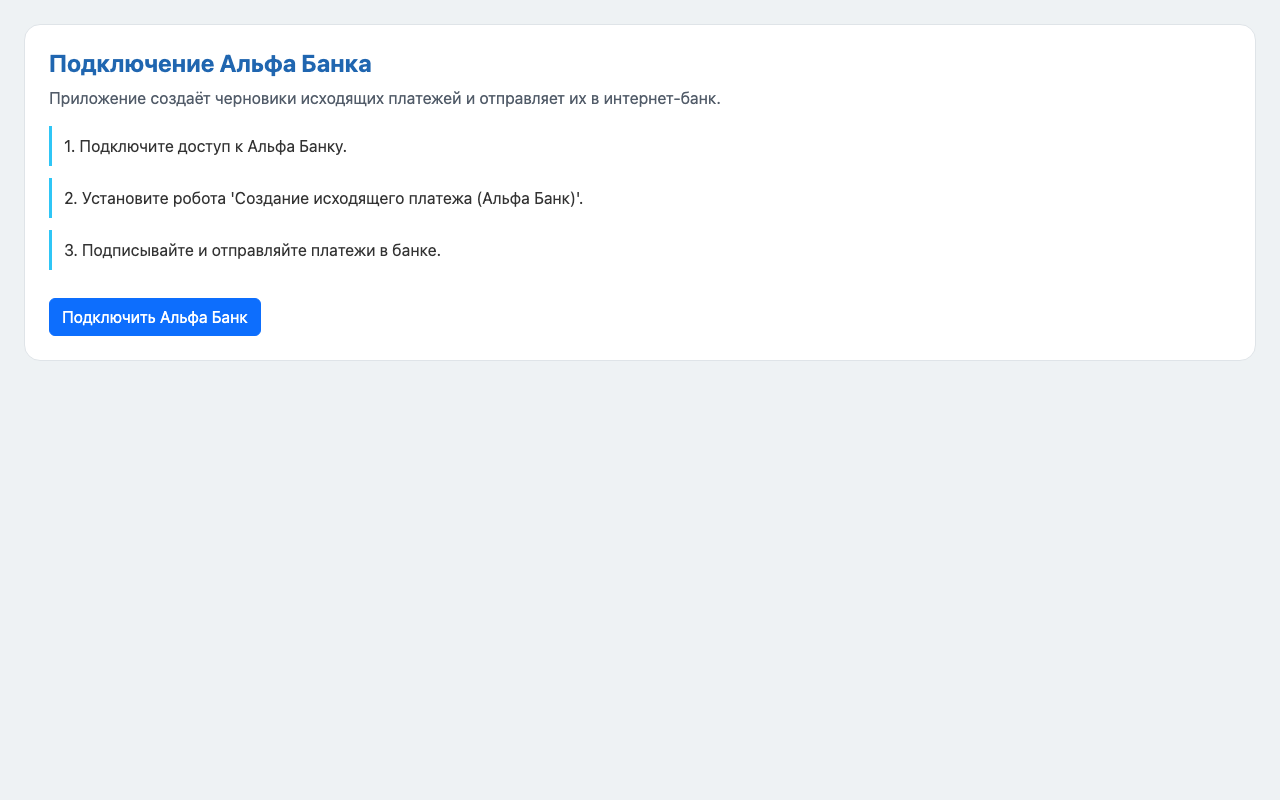
Task: Click the empty gray background below the card
Action: coord(640,580)
